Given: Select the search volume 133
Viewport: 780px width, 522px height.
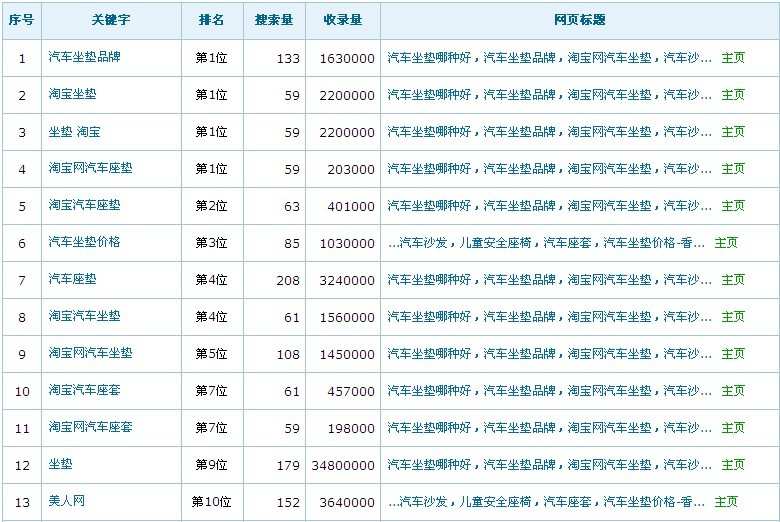Looking at the screenshot, I should point(288,59).
